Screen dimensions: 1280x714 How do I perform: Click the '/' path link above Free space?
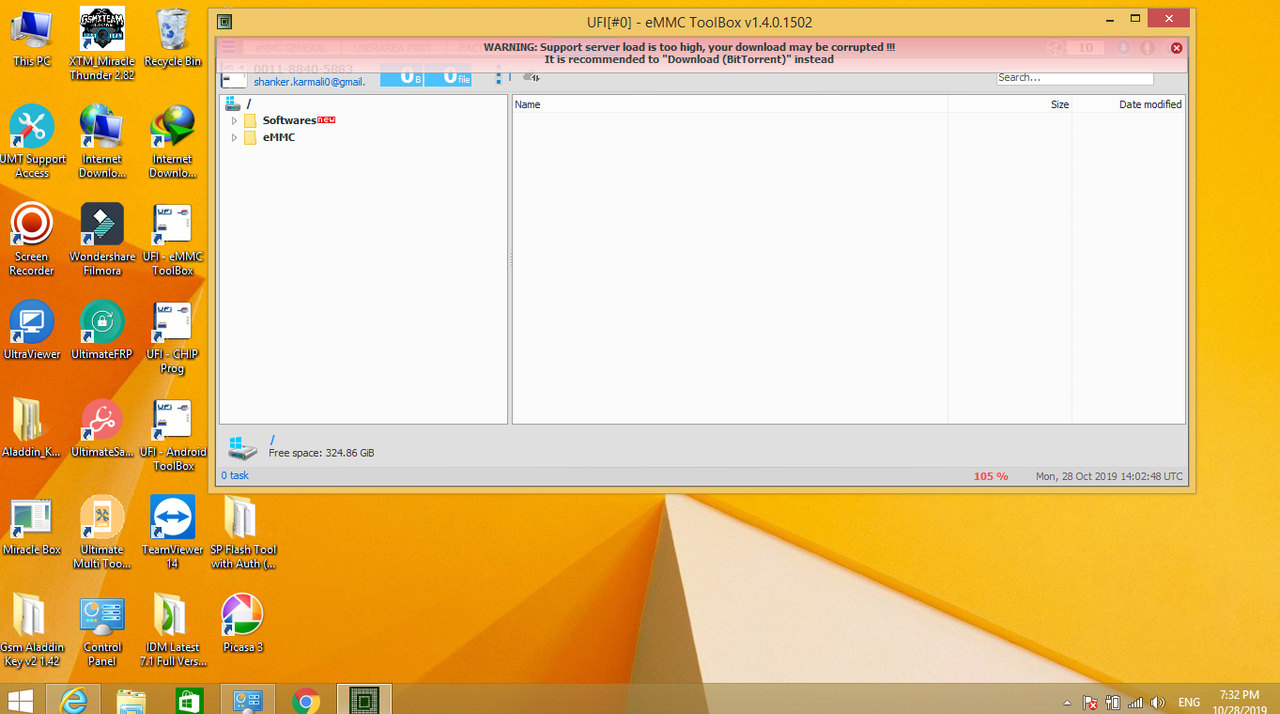(x=272, y=440)
